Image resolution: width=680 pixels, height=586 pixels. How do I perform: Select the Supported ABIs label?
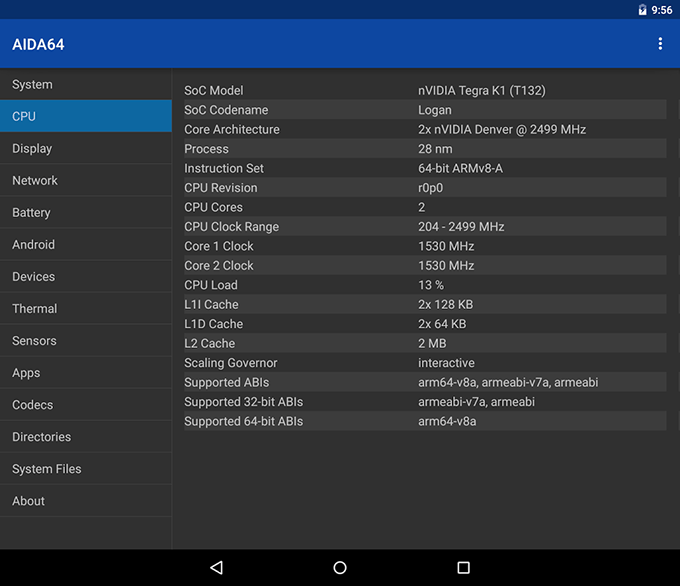[x=226, y=383]
